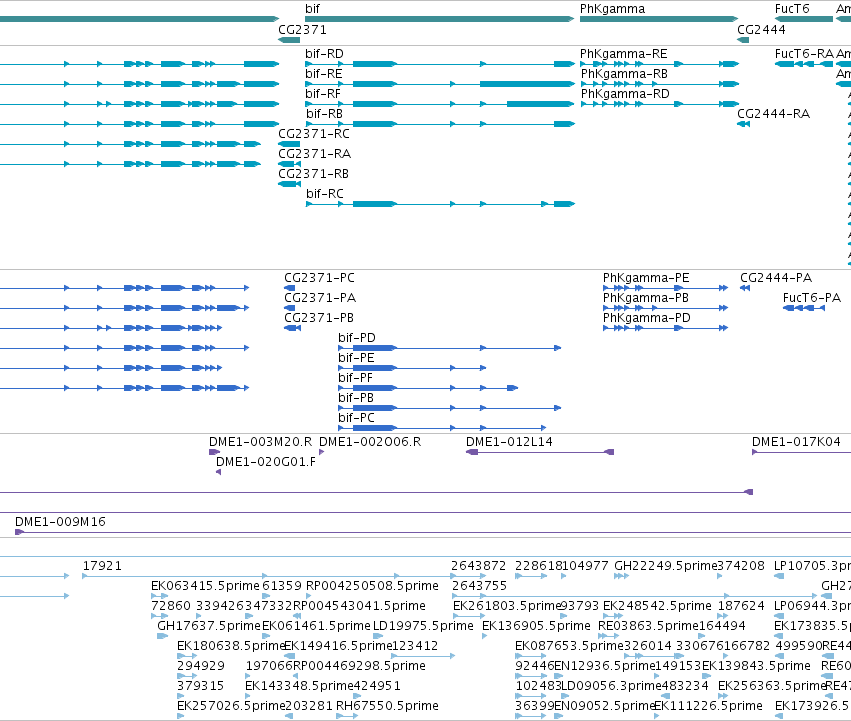Select transcript bif-RF
851x721 pixels.
(323, 94)
